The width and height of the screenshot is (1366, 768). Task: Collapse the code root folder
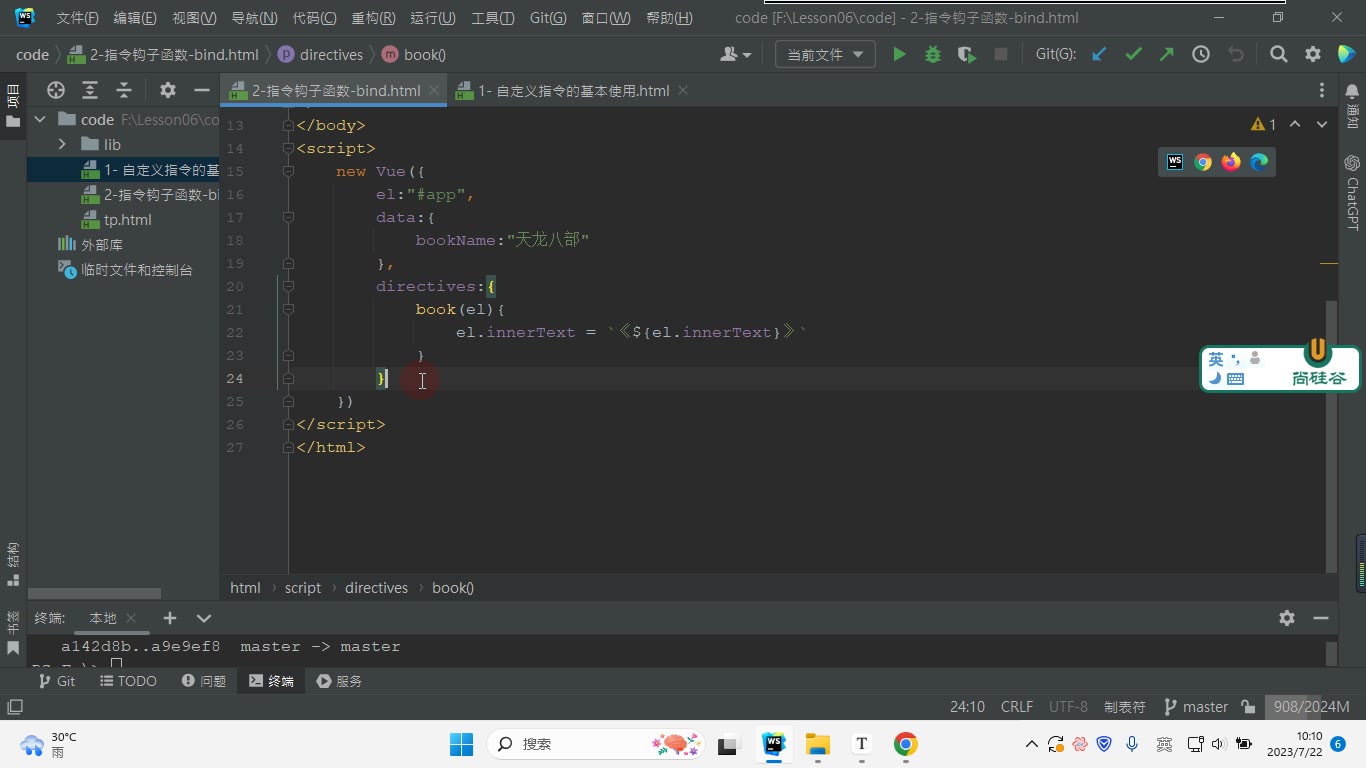click(x=40, y=120)
